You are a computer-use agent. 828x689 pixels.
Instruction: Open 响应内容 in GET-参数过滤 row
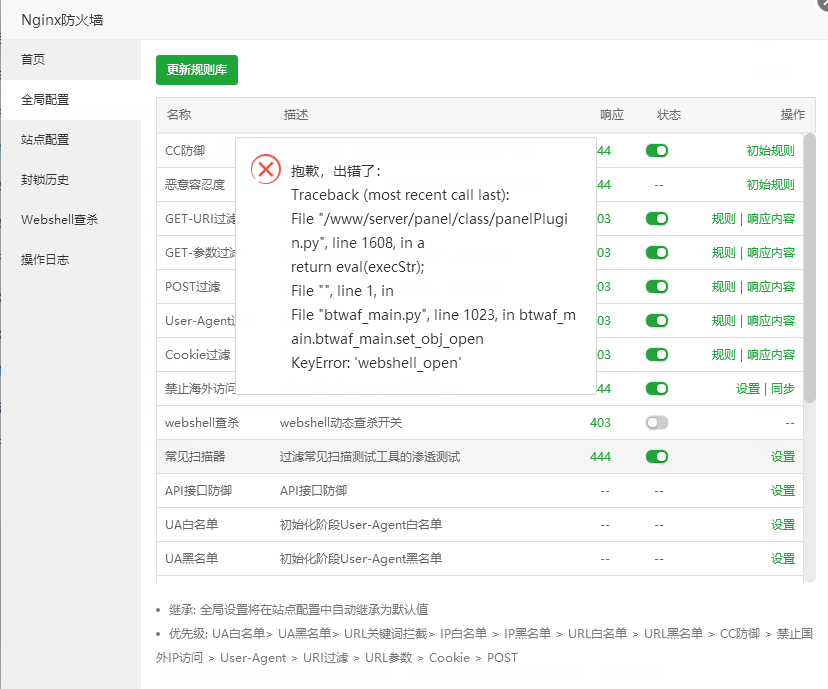(x=771, y=252)
